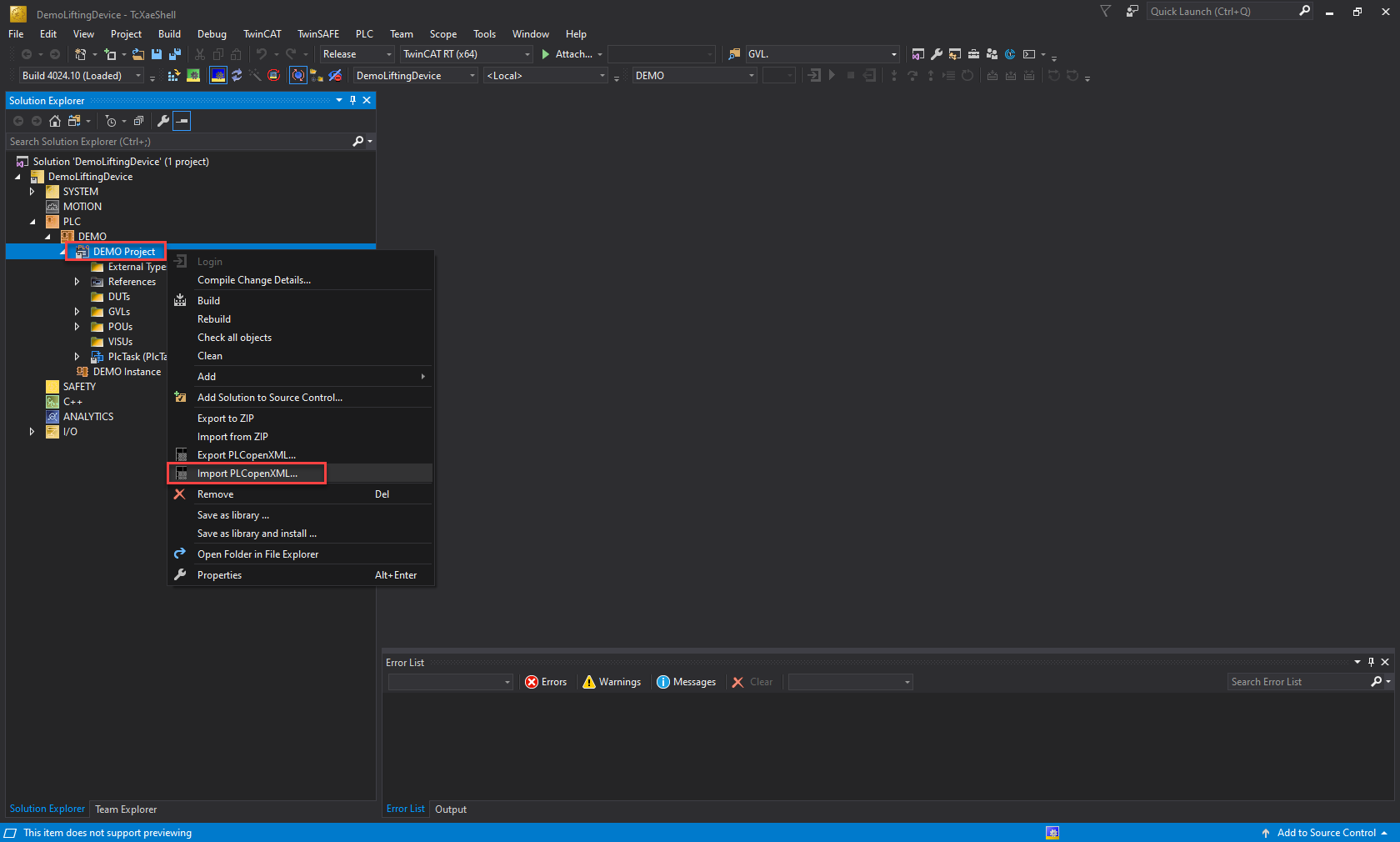The width and height of the screenshot is (1400, 842).
Task: Click the Solution Explorer Home icon
Action: pos(55,121)
